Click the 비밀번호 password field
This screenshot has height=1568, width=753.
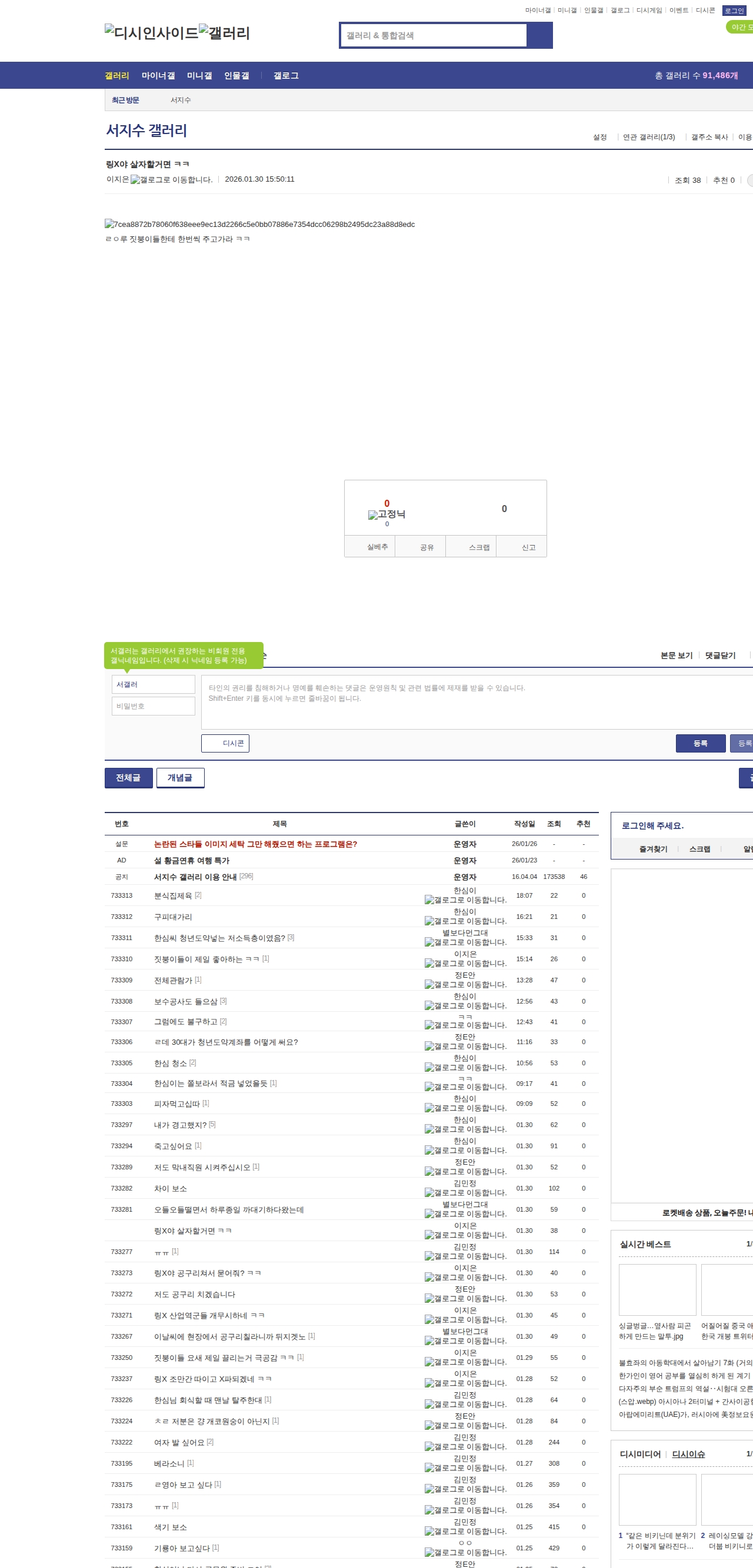click(x=153, y=706)
